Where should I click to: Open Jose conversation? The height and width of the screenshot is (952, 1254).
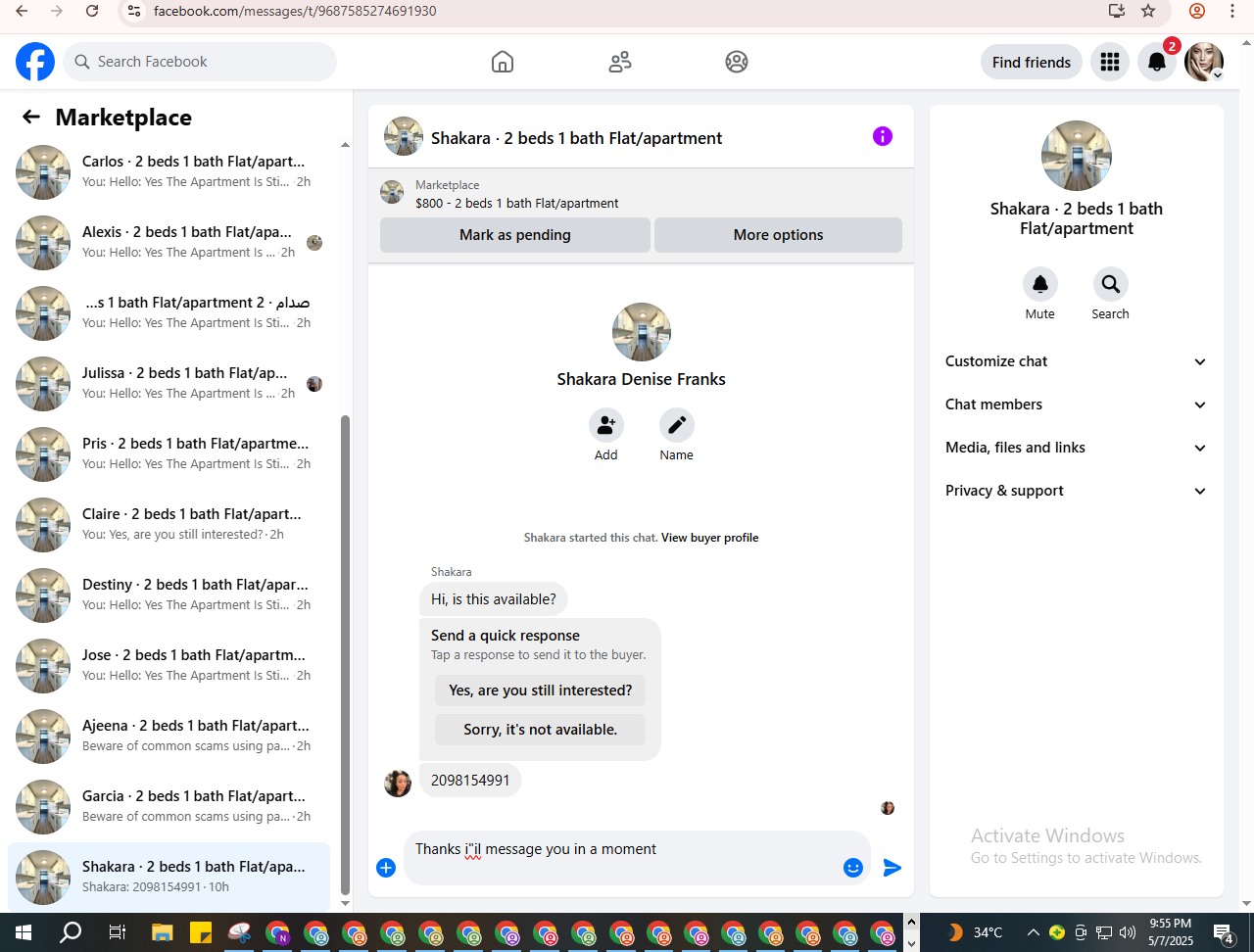(169, 666)
